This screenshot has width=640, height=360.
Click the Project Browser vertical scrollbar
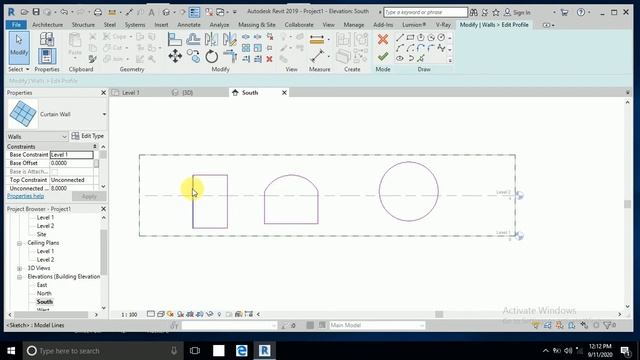point(104,251)
